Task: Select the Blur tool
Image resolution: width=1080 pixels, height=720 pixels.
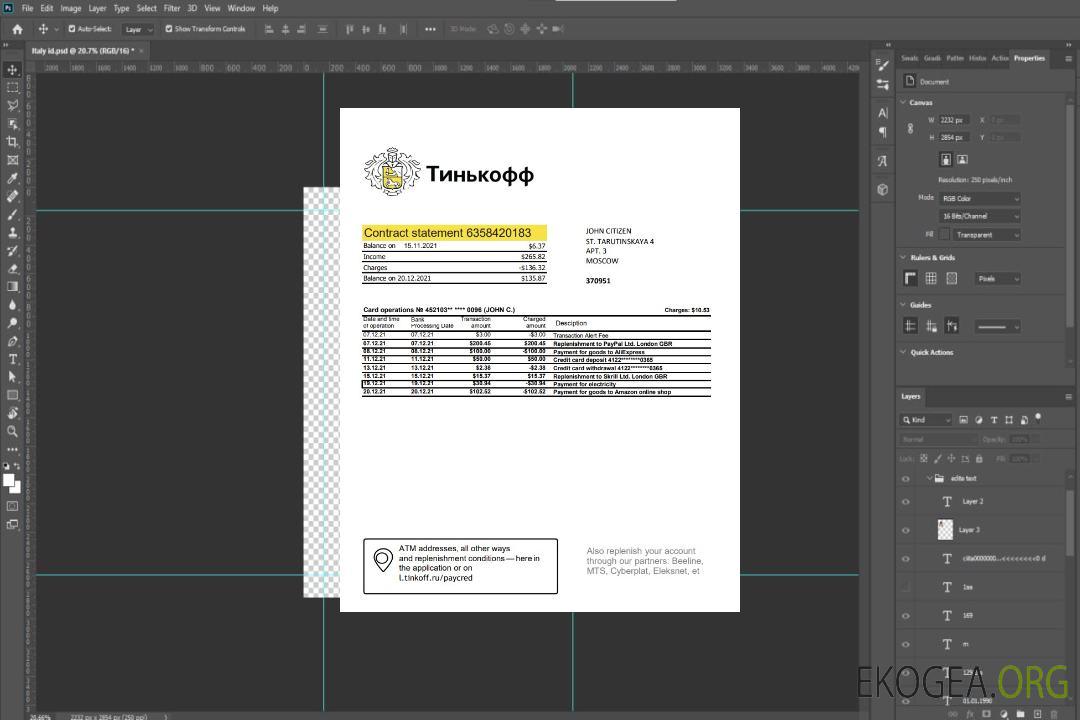Action: coord(12,305)
